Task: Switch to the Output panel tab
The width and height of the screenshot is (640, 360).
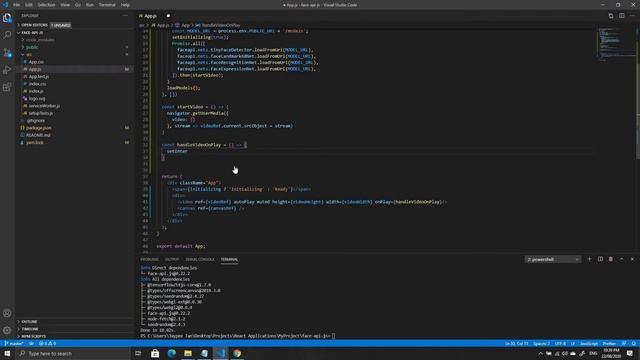Action: (x=172, y=259)
